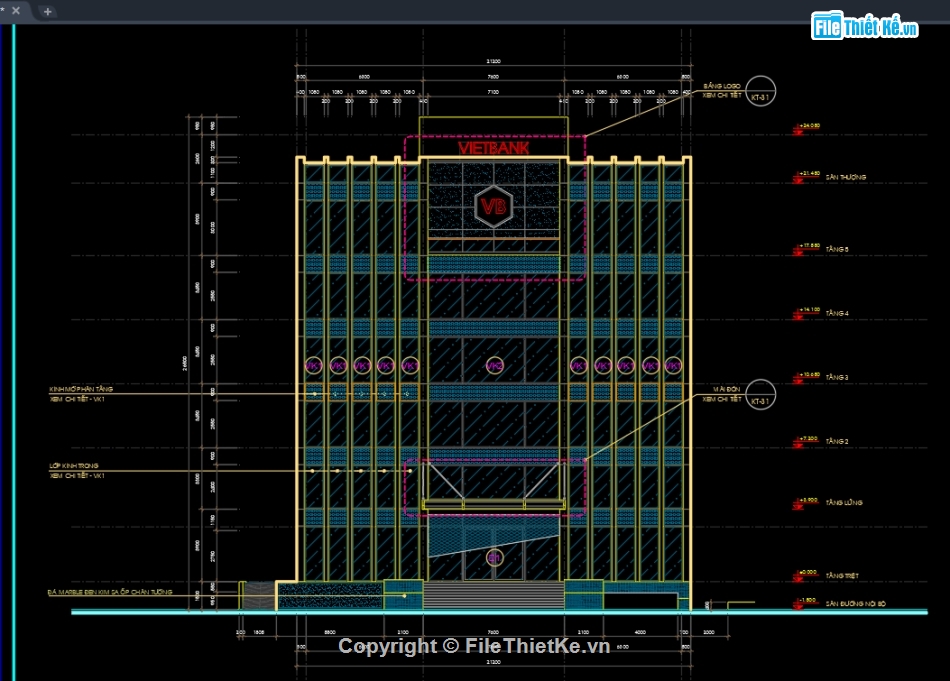
Task: Select the BẢNG LOGO annotation label
Action: tap(722, 86)
